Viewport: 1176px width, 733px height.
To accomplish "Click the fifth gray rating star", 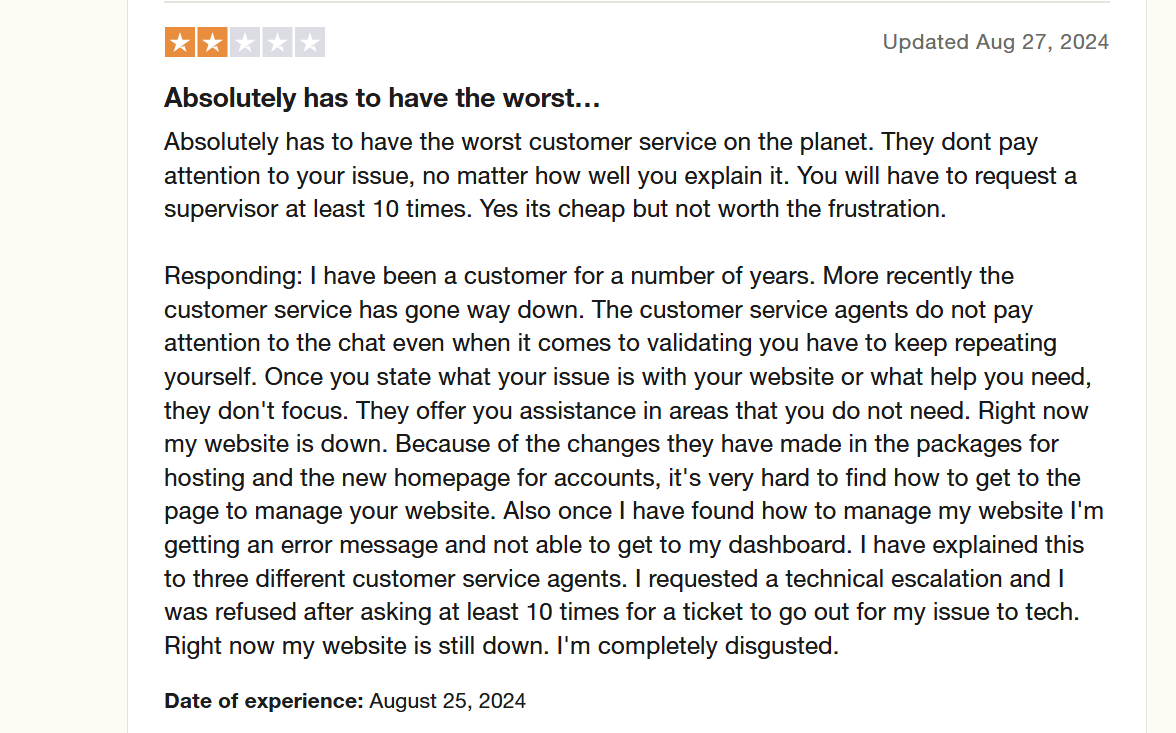I will [x=309, y=43].
